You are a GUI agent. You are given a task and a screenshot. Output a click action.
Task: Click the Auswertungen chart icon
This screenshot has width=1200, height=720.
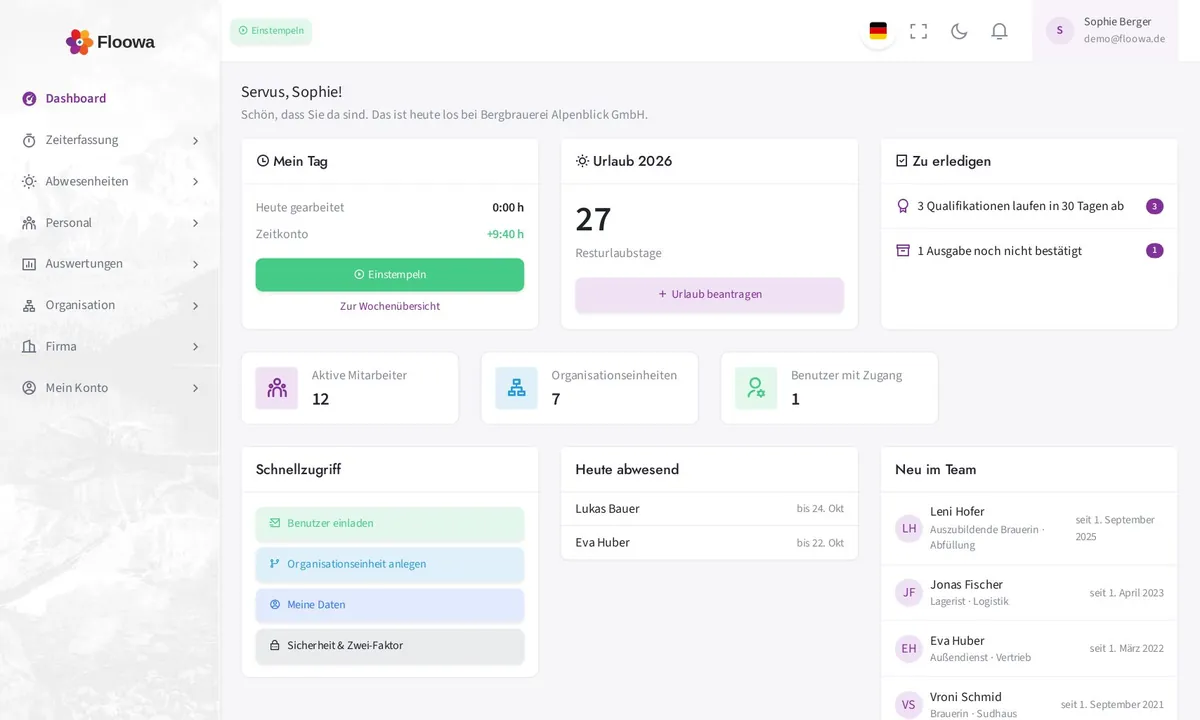pos(29,264)
